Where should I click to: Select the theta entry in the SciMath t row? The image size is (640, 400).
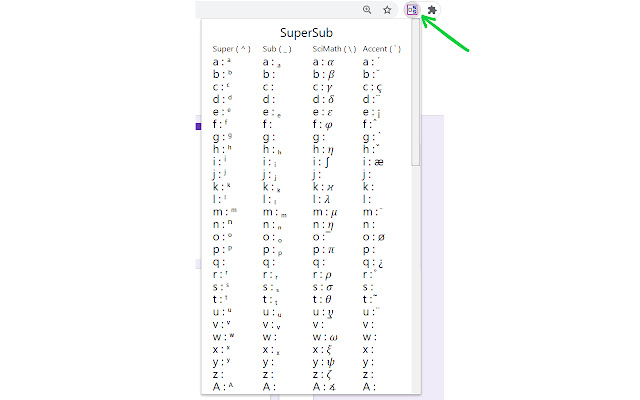pyautogui.click(x=328, y=300)
